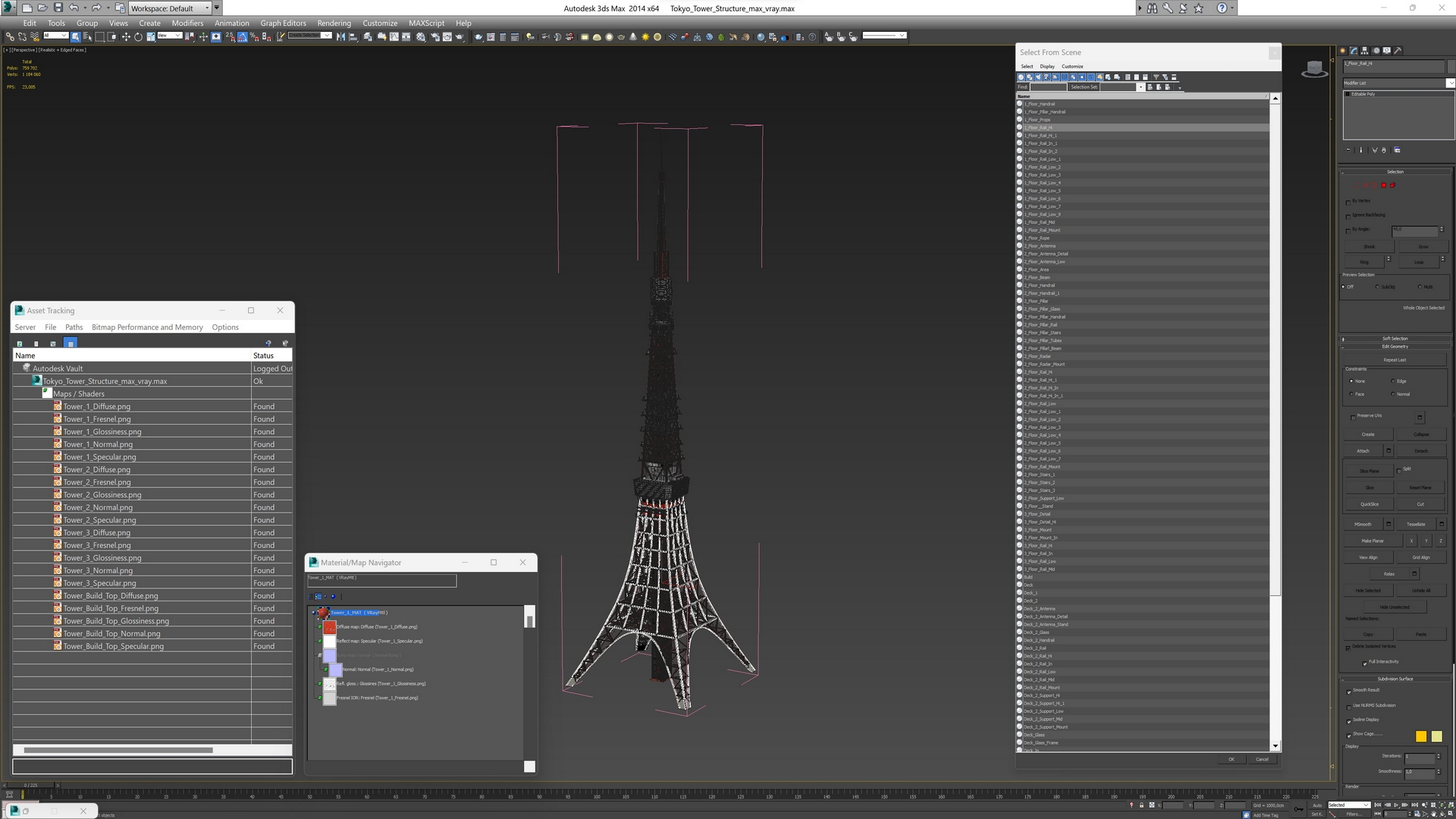
Task: Open the Material Editor icon
Action: [421, 36]
